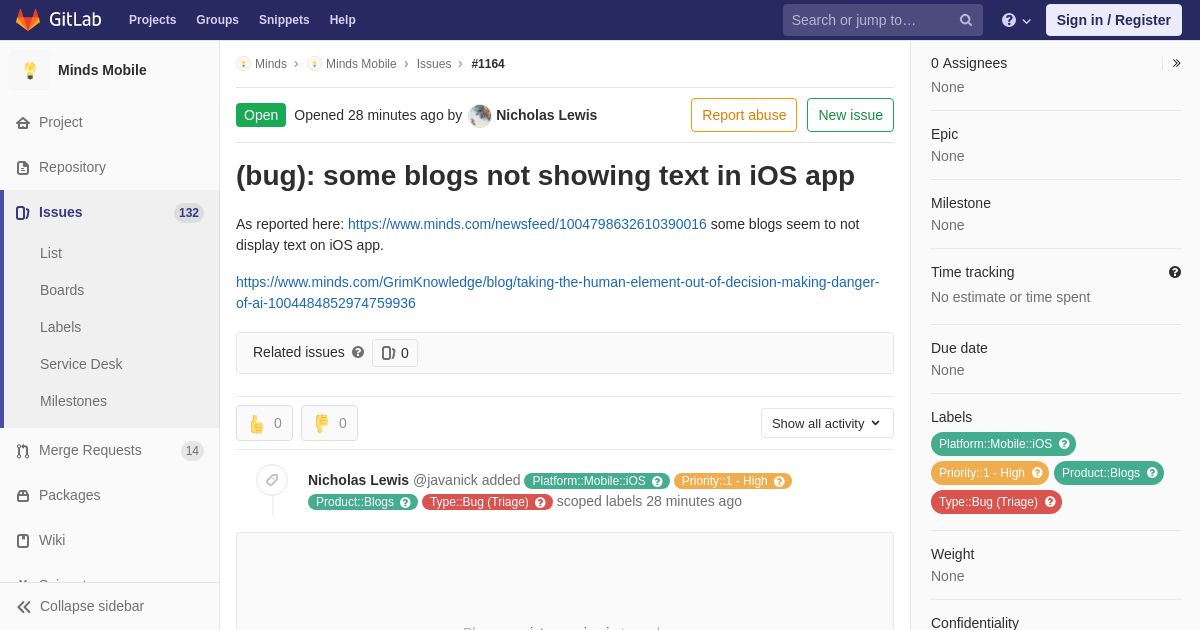Select List under Issues

pyautogui.click(x=51, y=253)
